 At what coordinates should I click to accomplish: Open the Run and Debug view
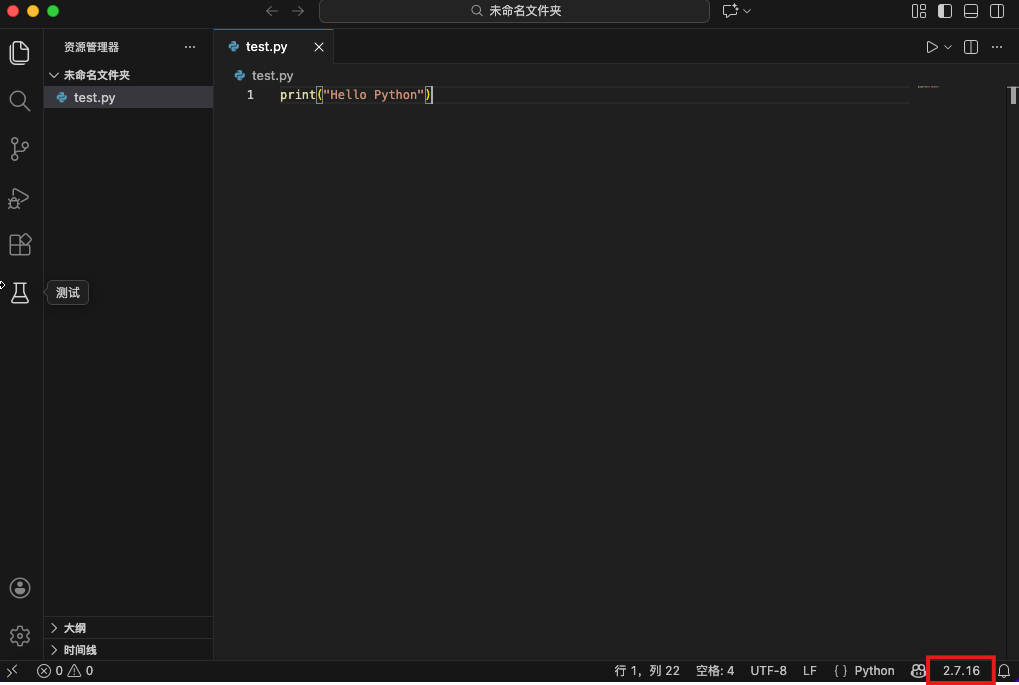[x=19, y=198]
